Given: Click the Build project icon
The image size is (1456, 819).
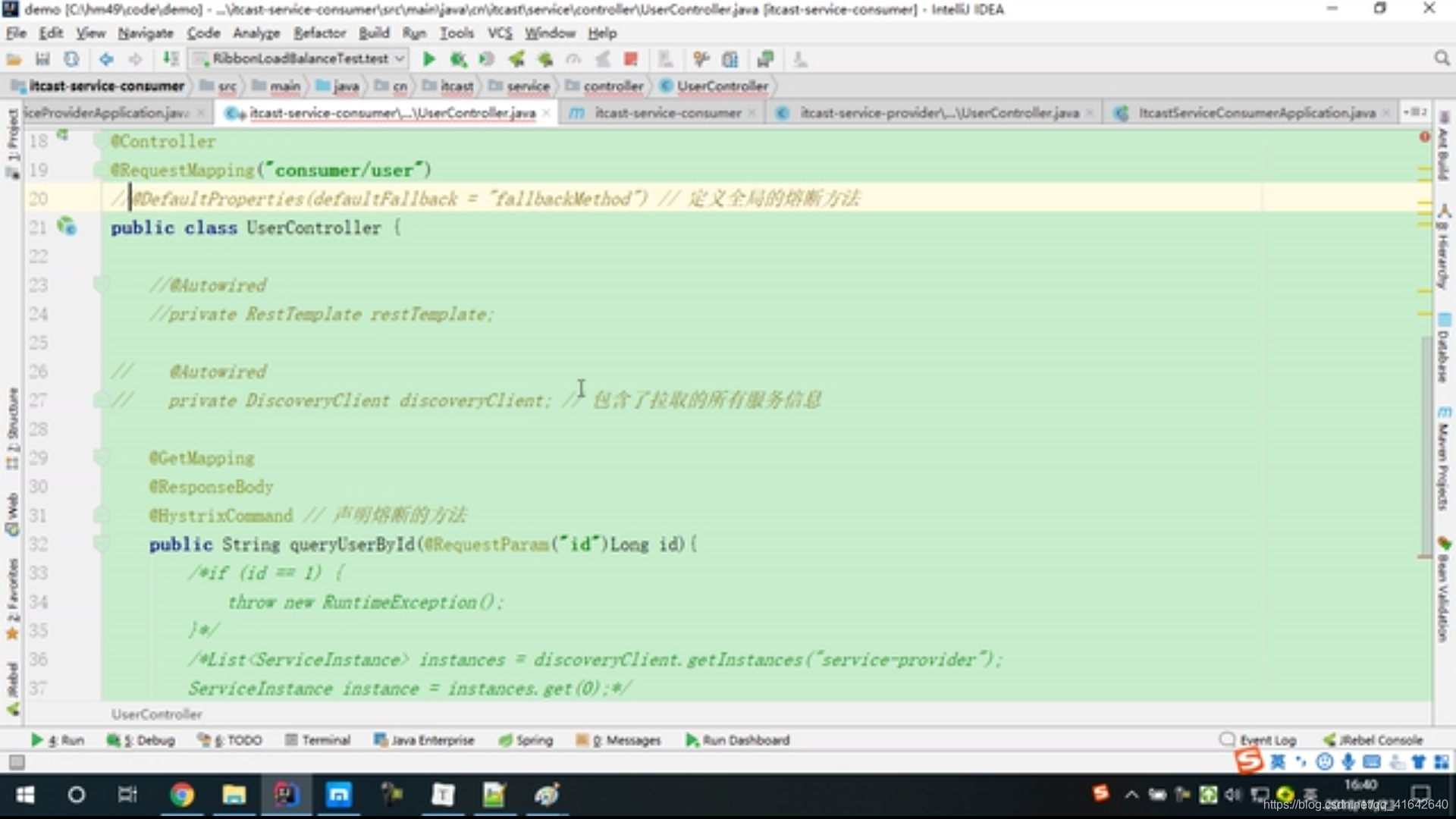Looking at the screenshot, I should 171,59.
